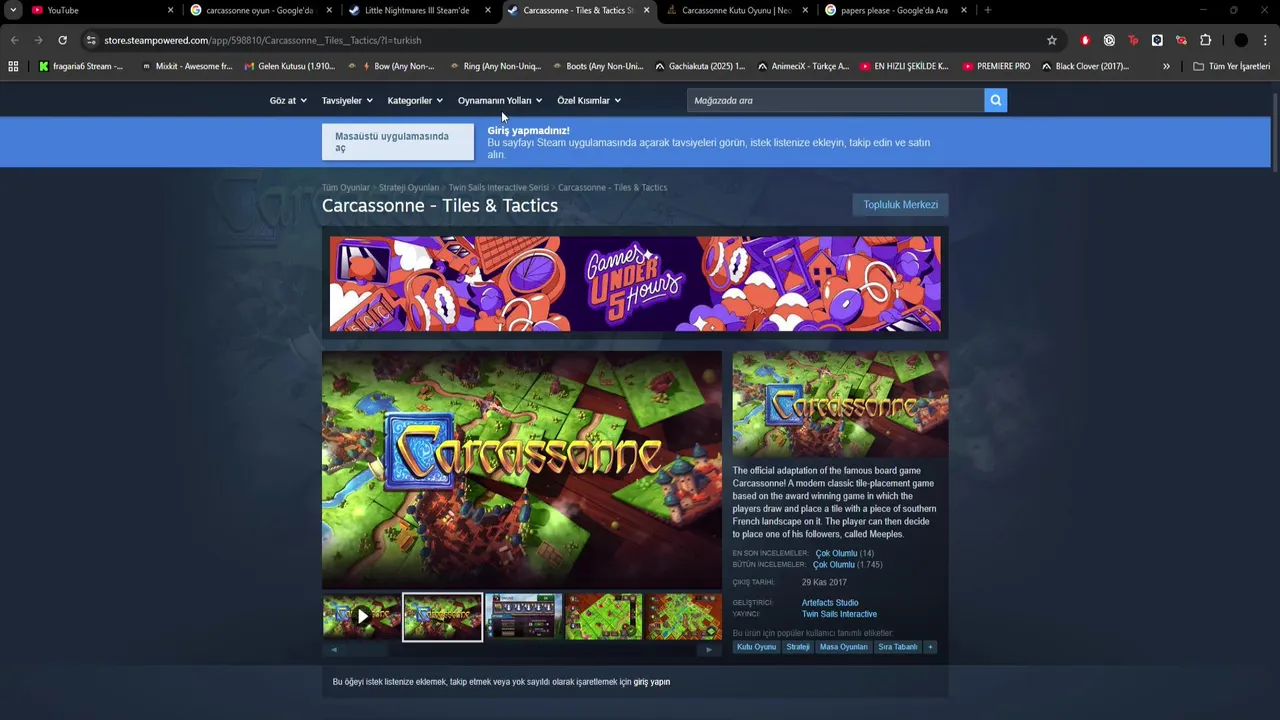Open the Artefacts Studio developer link
1280x720 pixels.
click(x=830, y=603)
